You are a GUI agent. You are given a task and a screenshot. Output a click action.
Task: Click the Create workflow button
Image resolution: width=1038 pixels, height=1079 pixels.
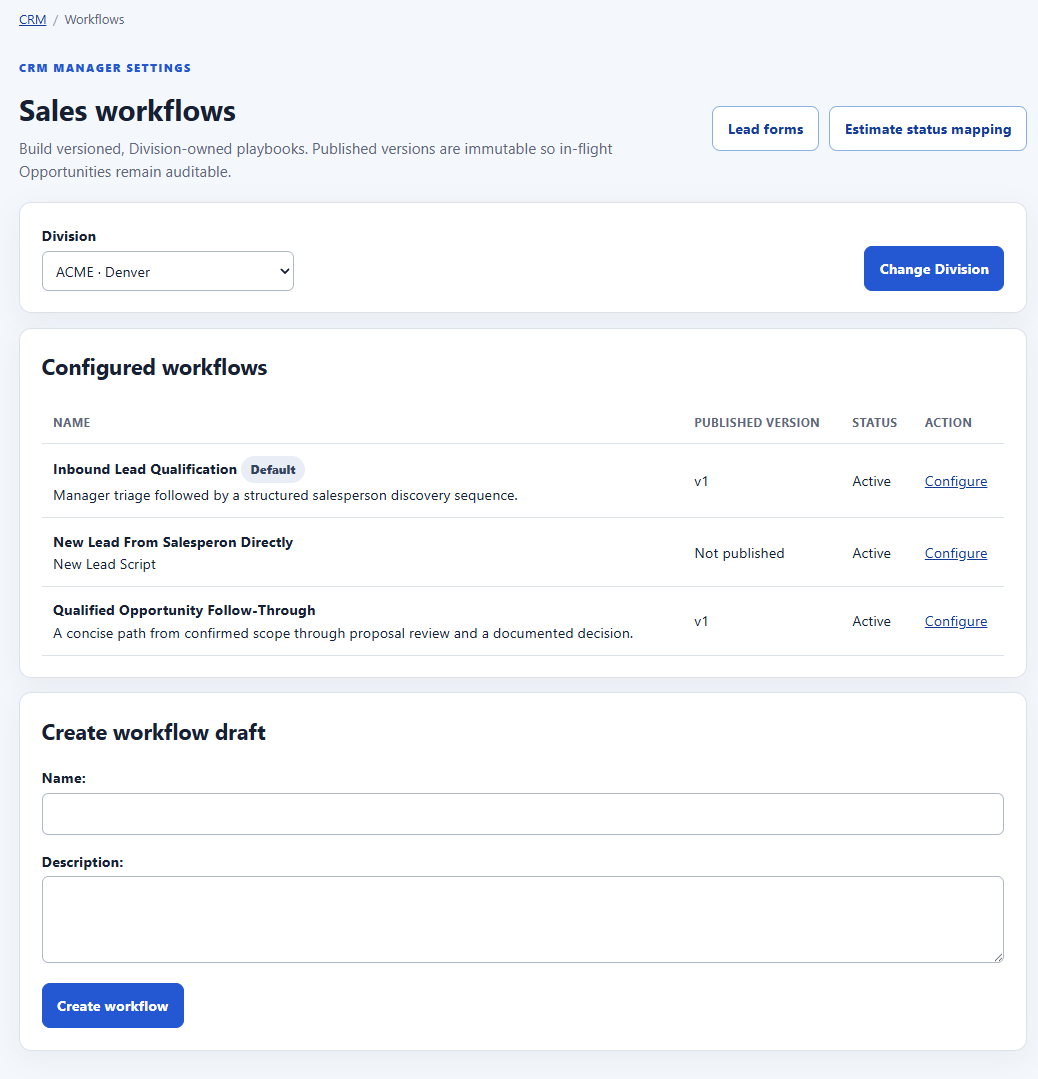pos(113,1005)
